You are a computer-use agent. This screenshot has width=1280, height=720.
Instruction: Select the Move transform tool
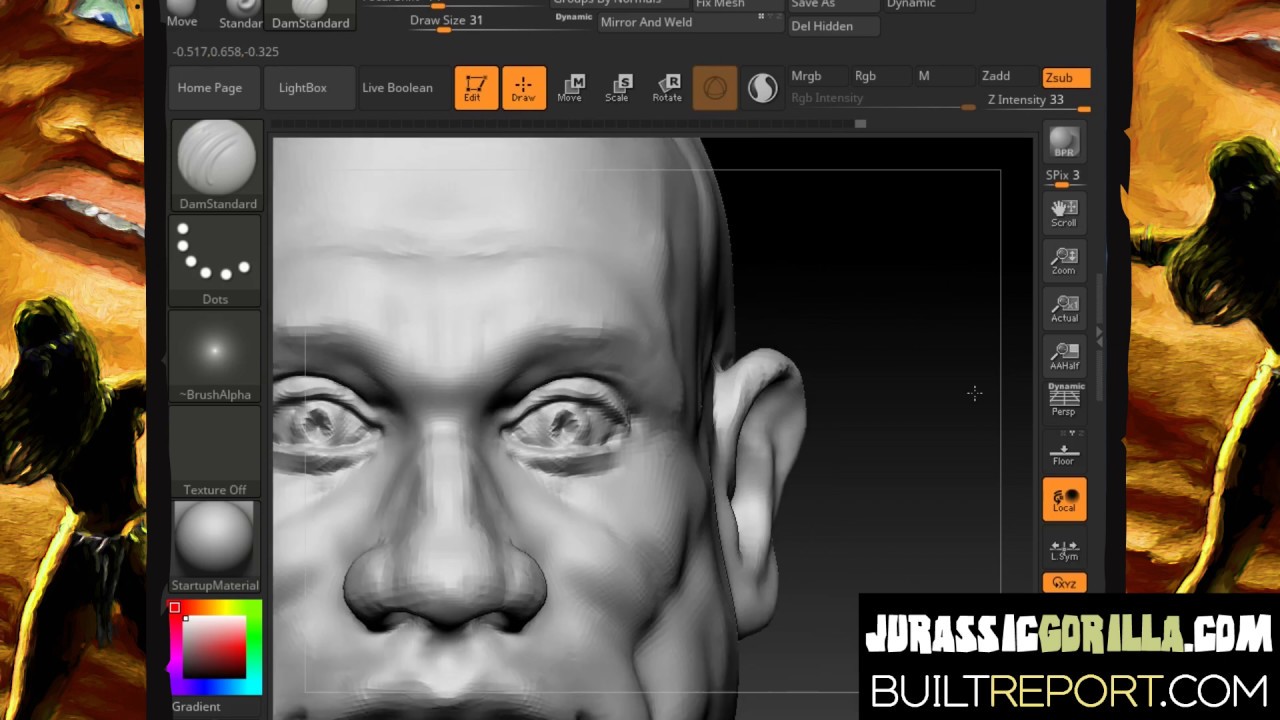[x=570, y=88]
